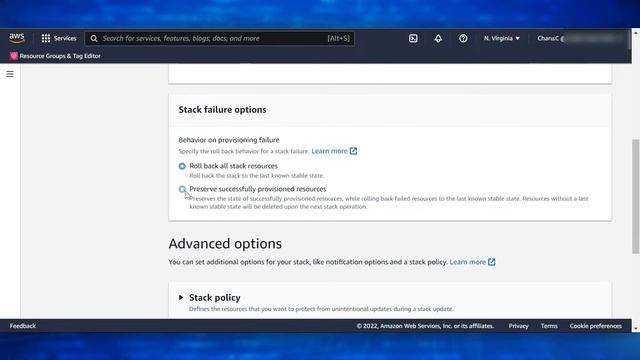640x360 pixels.
Task: Click the Advanced options heading
Action: 225,244
